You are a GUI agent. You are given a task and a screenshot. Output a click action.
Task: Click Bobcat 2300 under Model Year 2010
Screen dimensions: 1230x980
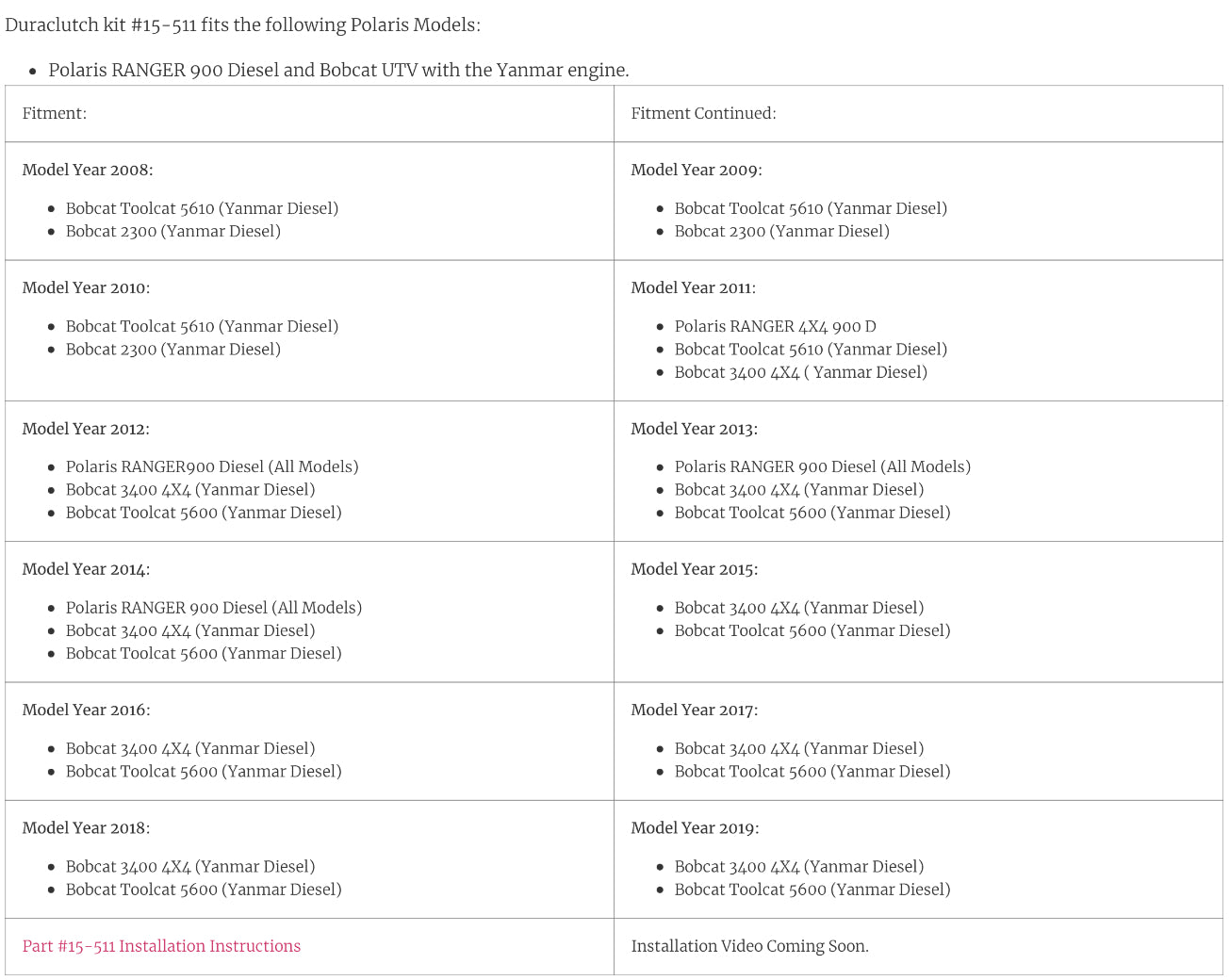[x=172, y=349]
